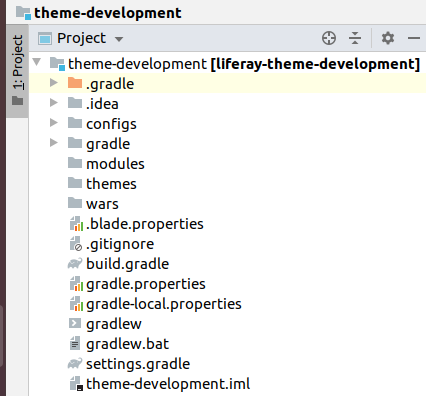
Task: Expand the .gradle folder arrow
Action: (54, 82)
